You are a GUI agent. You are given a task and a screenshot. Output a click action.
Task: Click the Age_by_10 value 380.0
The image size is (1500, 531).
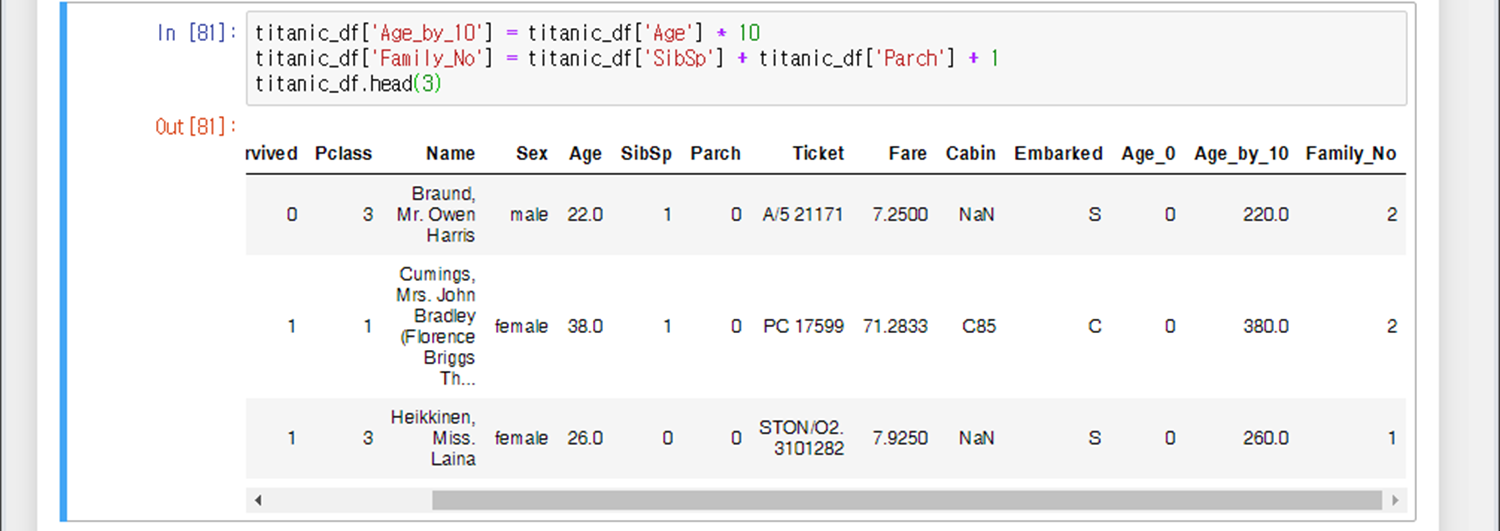coord(1266,326)
